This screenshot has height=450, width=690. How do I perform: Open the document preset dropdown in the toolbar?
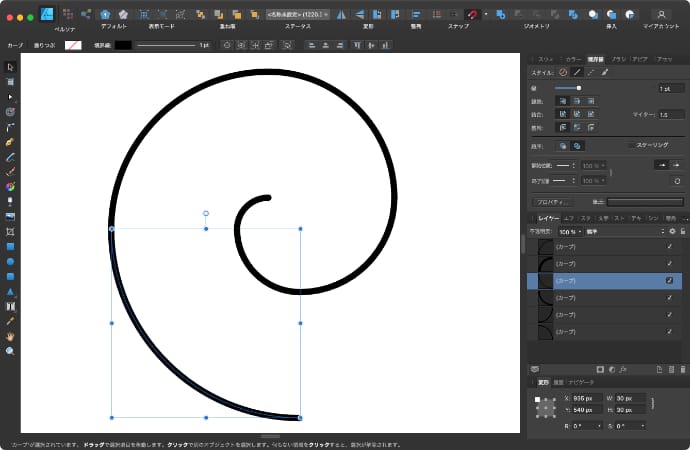[x=296, y=14]
